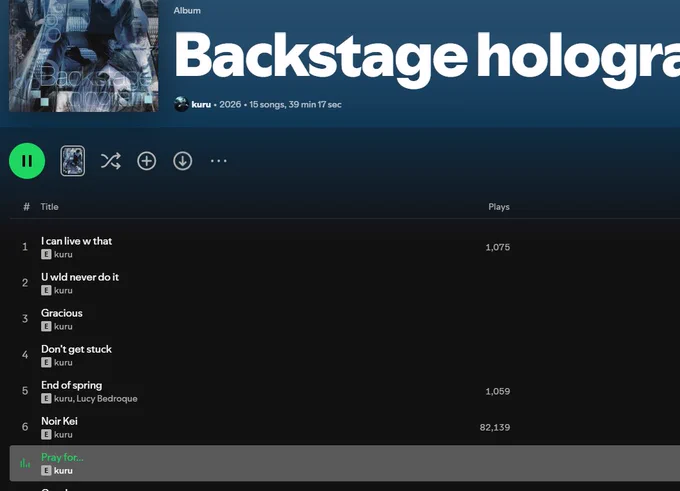Select the track Noir Kei
680x491 pixels.
coord(59,421)
